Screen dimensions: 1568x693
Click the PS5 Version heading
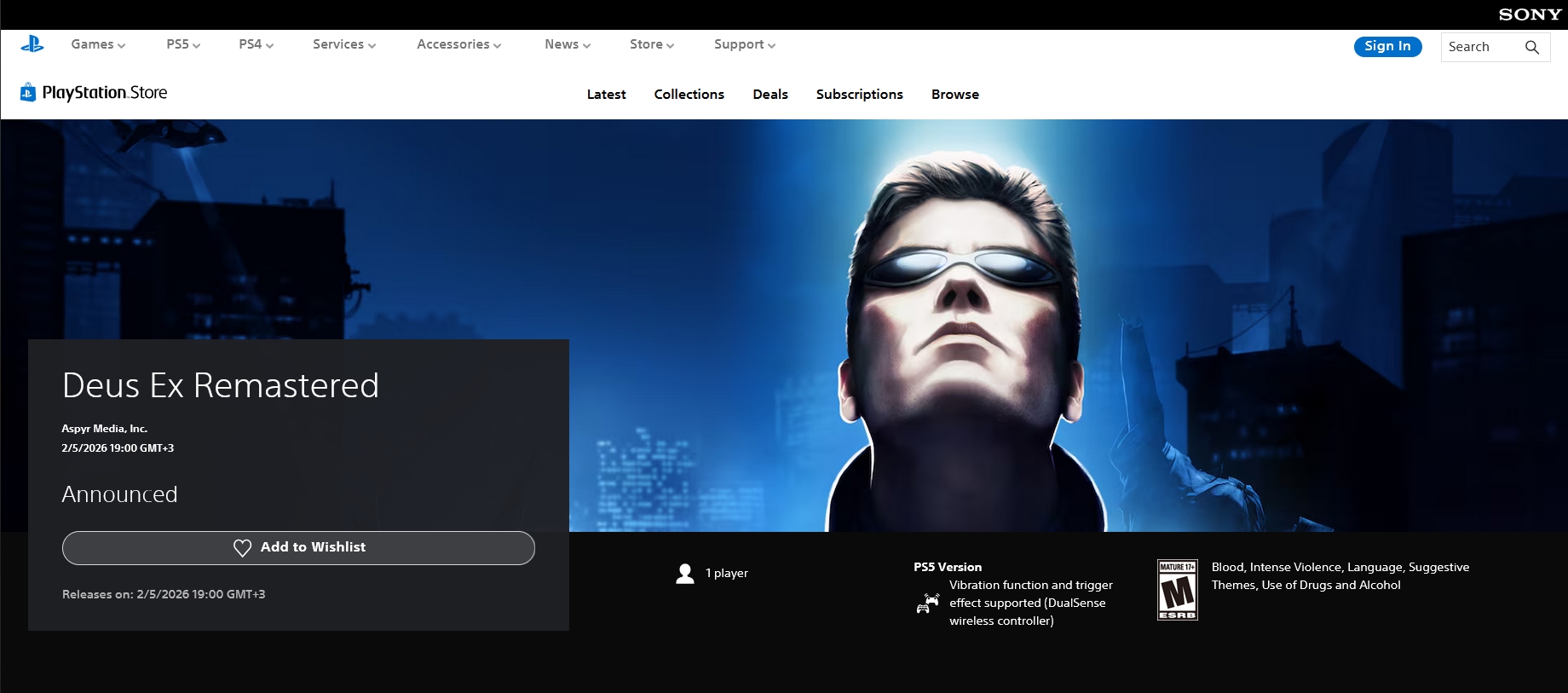948,567
